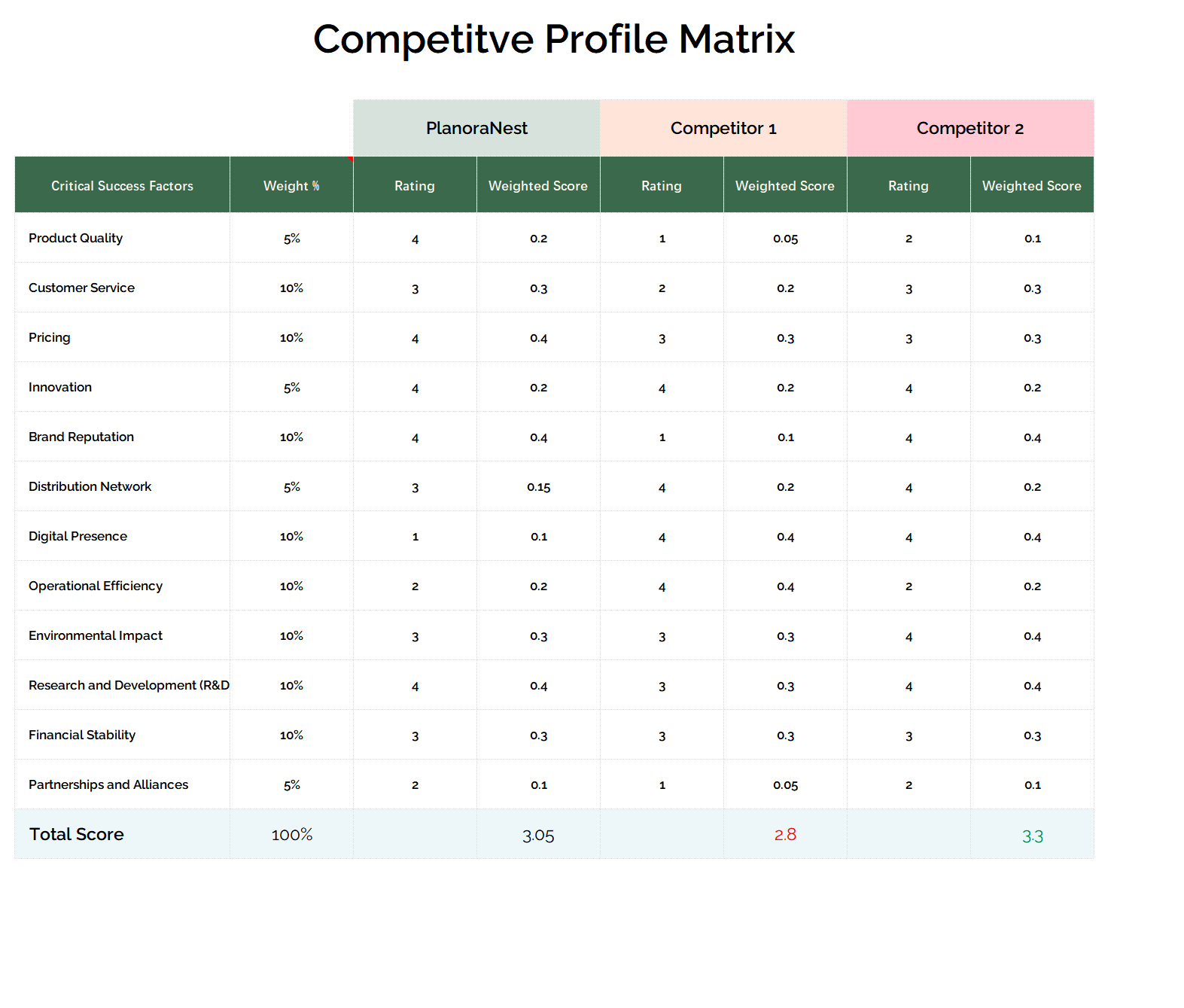The width and height of the screenshot is (1184, 1008).
Task: Click the Weighted Score header under Competitor 1
Action: click(x=785, y=185)
